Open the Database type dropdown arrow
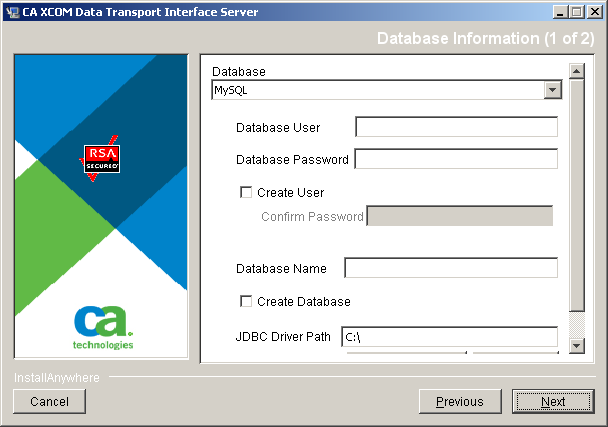Screen dimensions: 608x427 tap(553, 90)
